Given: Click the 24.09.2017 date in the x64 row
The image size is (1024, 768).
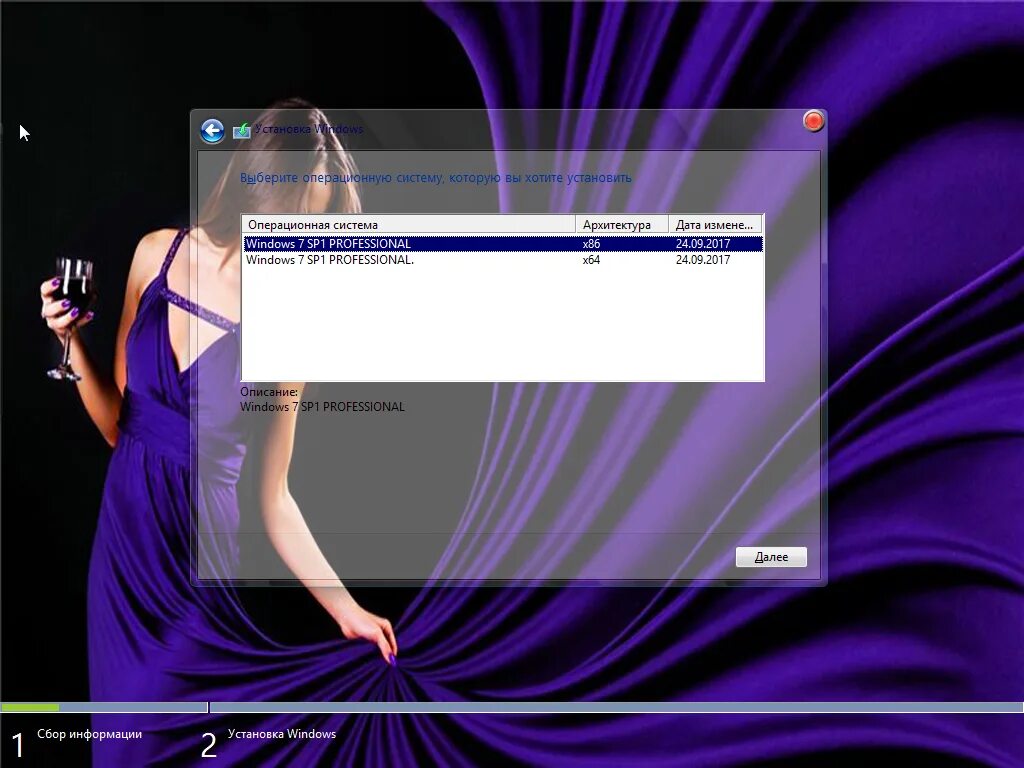Looking at the screenshot, I should (703, 260).
